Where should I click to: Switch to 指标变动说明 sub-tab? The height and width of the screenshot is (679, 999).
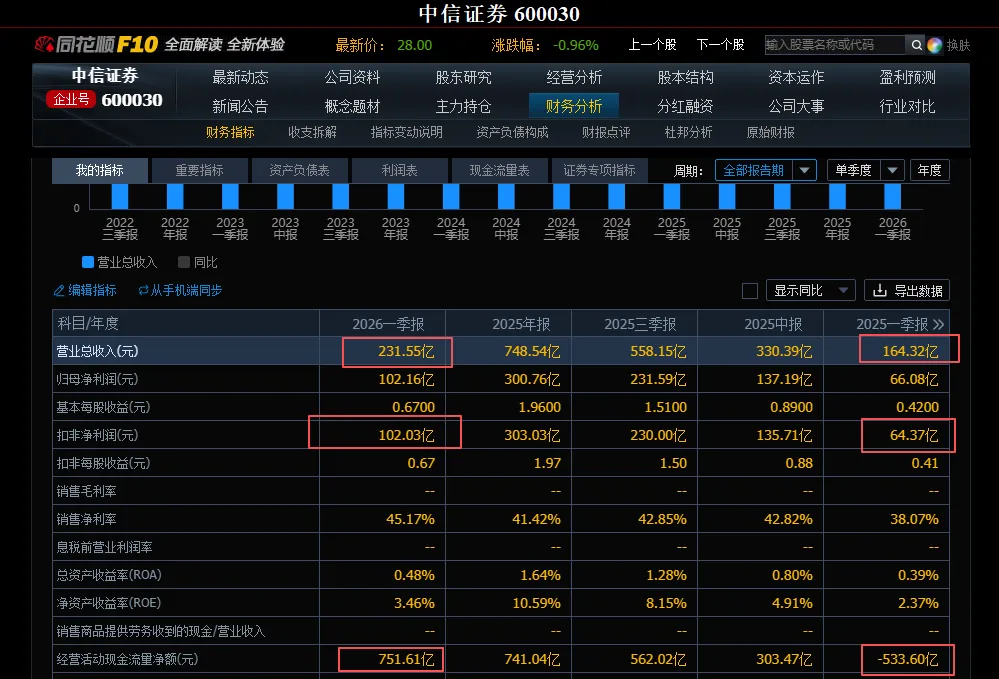[x=406, y=132]
